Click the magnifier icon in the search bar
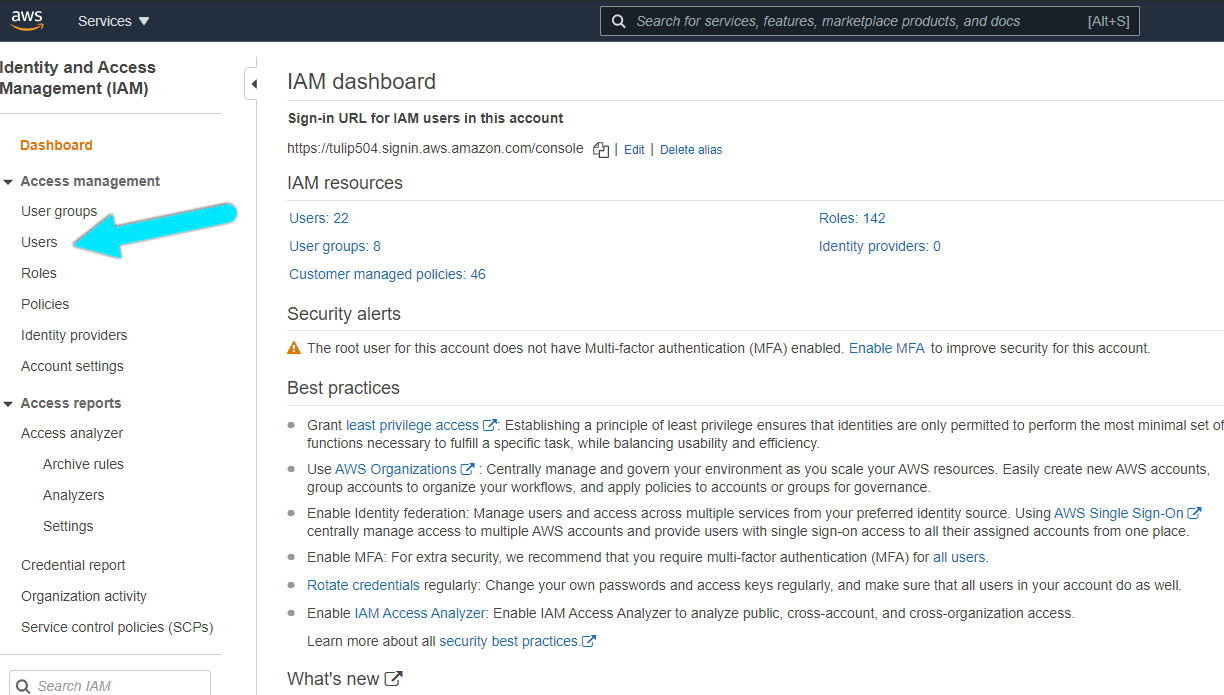The height and width of the screenshot is (695, 1224). coord(618,20)
